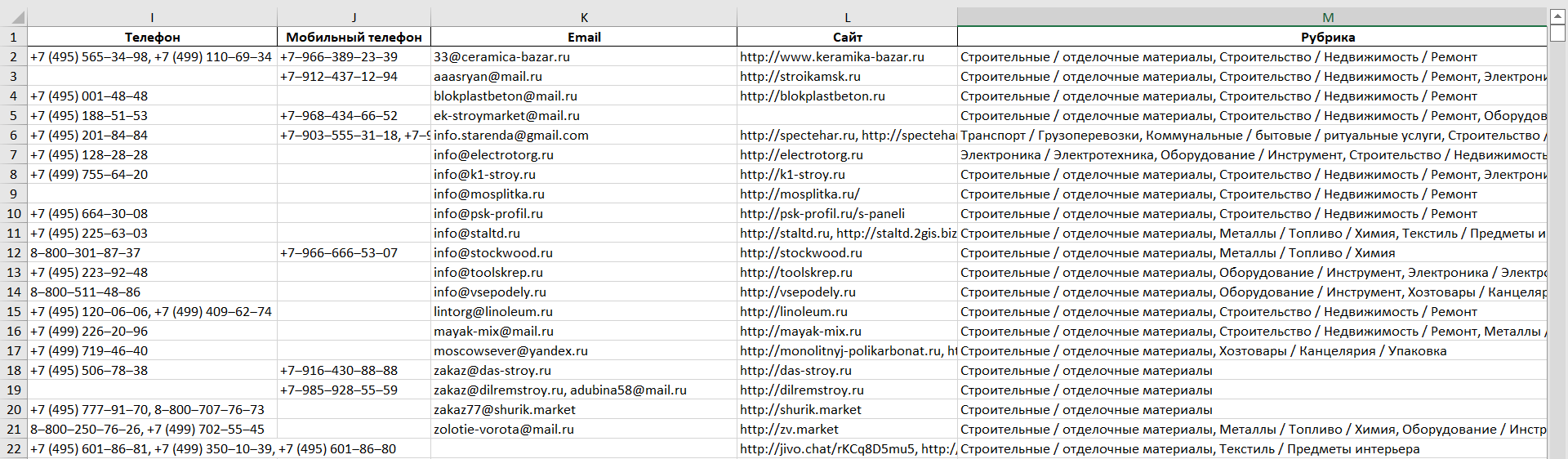Click the 'Сайт' header cell
Screen dimensions: 1568x459
click(x=847, y=37)
